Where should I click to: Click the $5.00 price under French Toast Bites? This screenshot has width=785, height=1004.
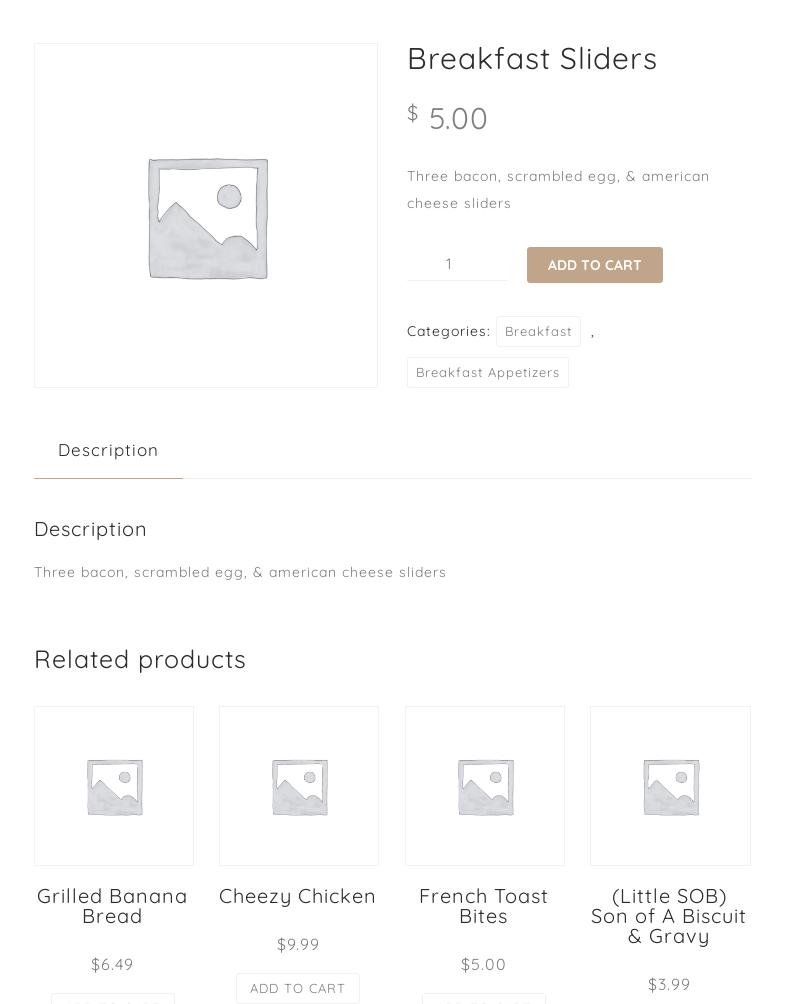[x=483, y=964]
